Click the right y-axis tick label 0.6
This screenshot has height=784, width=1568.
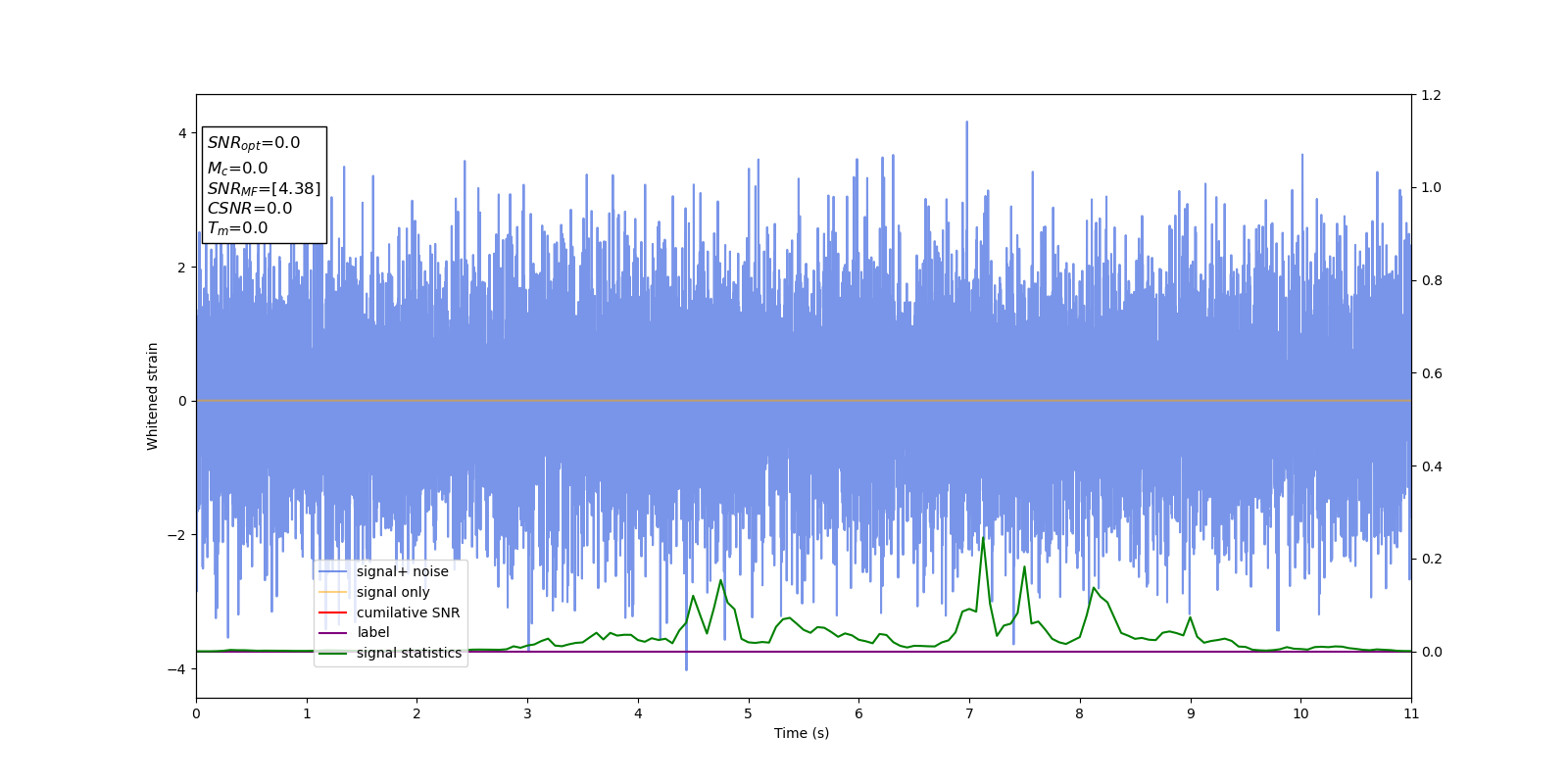click(1432, 373)
